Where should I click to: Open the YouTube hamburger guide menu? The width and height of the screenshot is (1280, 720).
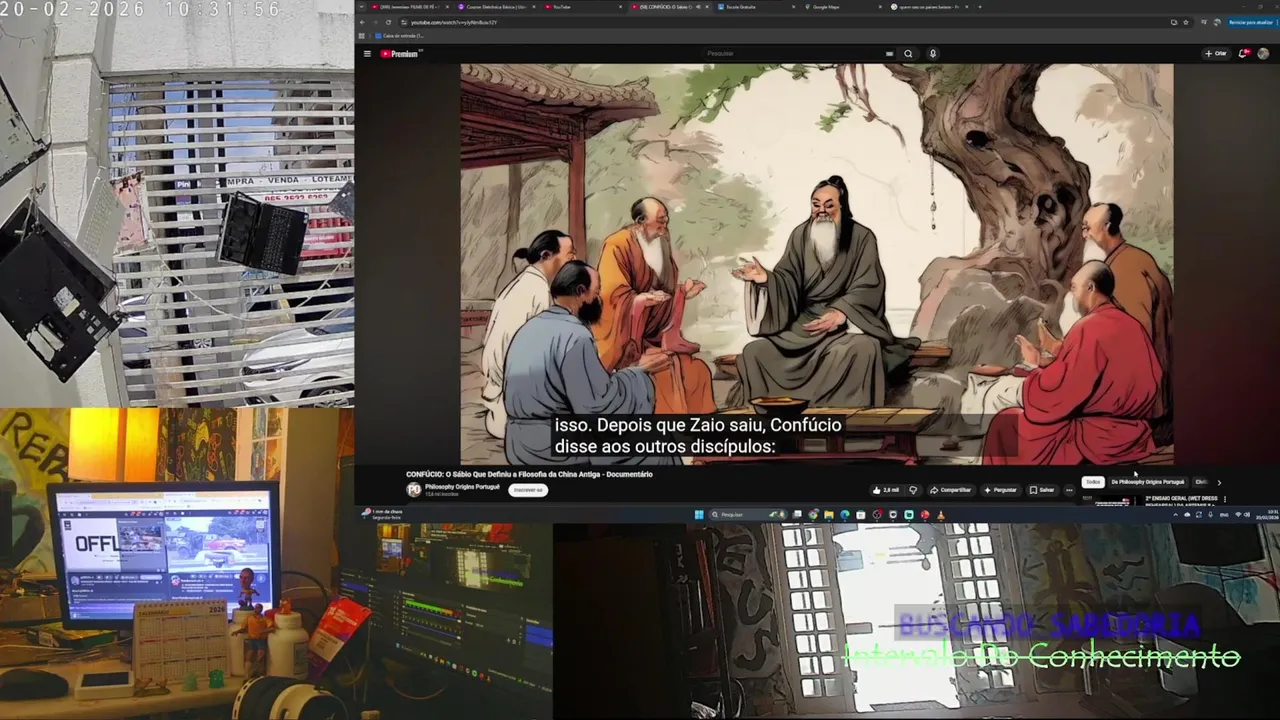pyautogui.click(x=367, y=54)
